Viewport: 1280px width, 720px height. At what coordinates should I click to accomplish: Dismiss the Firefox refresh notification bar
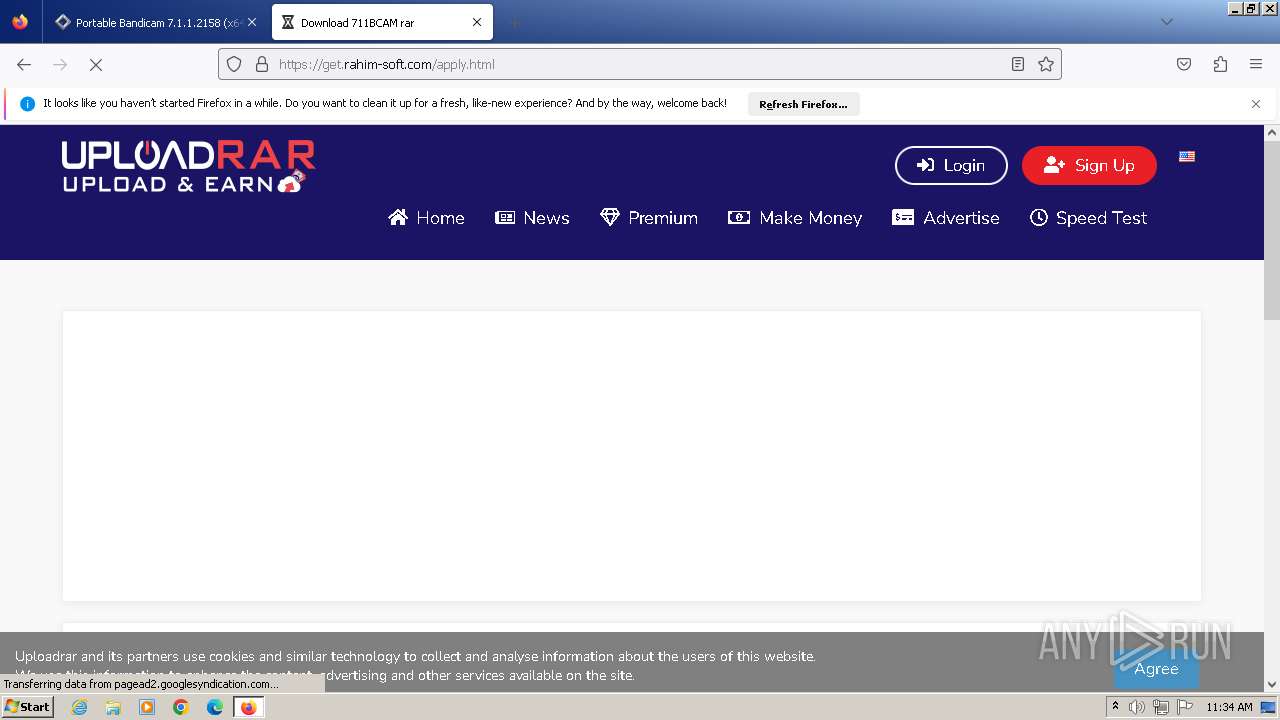pos(1256,104)
